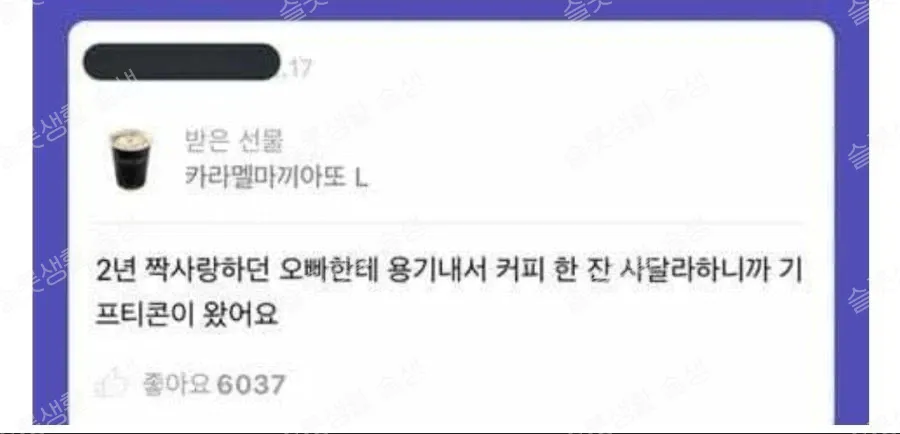Click the size letter L after 카라멜마끼아또

360,179
